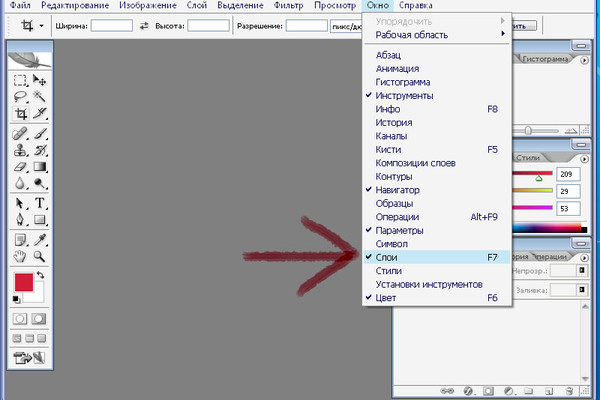Toggle the Параметры menu entry

pos(436,230)
